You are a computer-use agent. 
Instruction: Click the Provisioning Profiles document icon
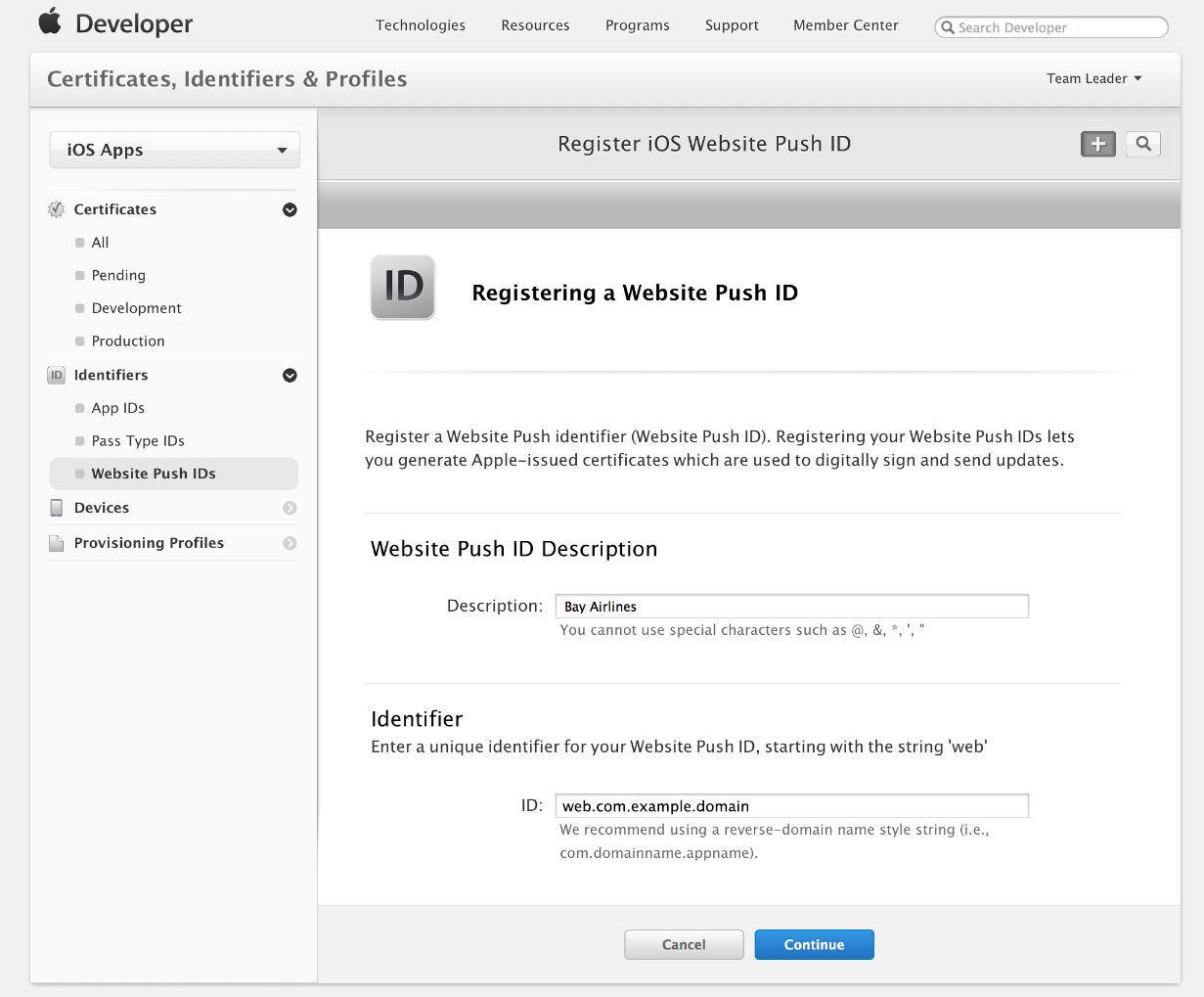tap(57, 543)
